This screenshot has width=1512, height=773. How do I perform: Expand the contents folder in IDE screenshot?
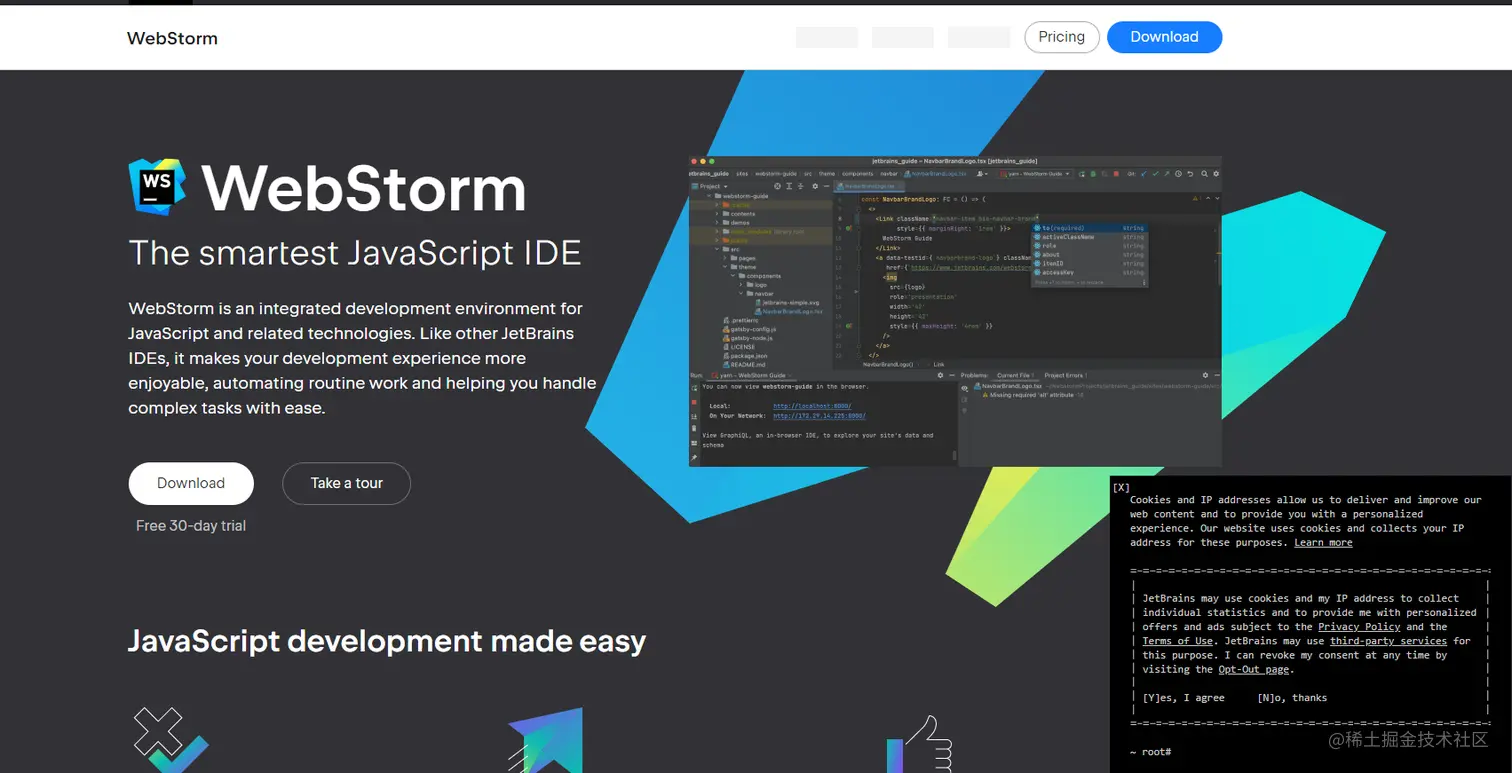tap(717, 214)
